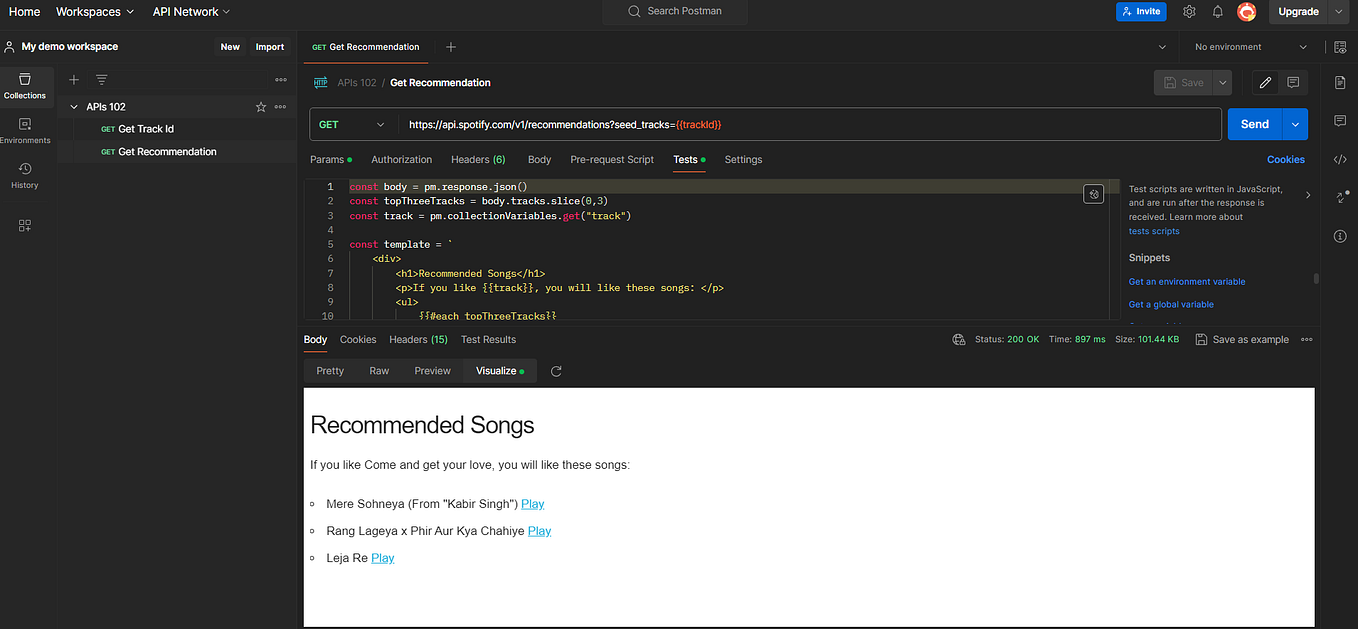The height and width of the screenshot is (629, 1358).
Task: Click the Send button
Action: [1254, 123]
